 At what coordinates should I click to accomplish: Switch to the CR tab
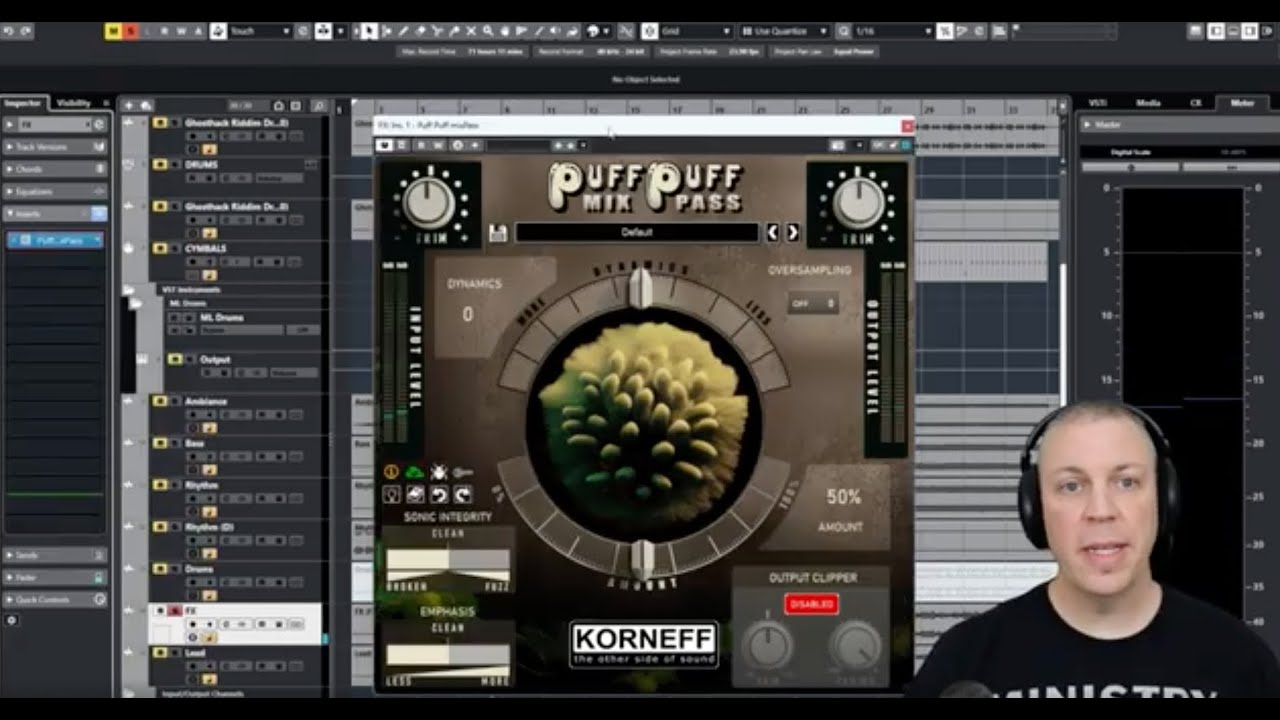tap(1196, 103)
